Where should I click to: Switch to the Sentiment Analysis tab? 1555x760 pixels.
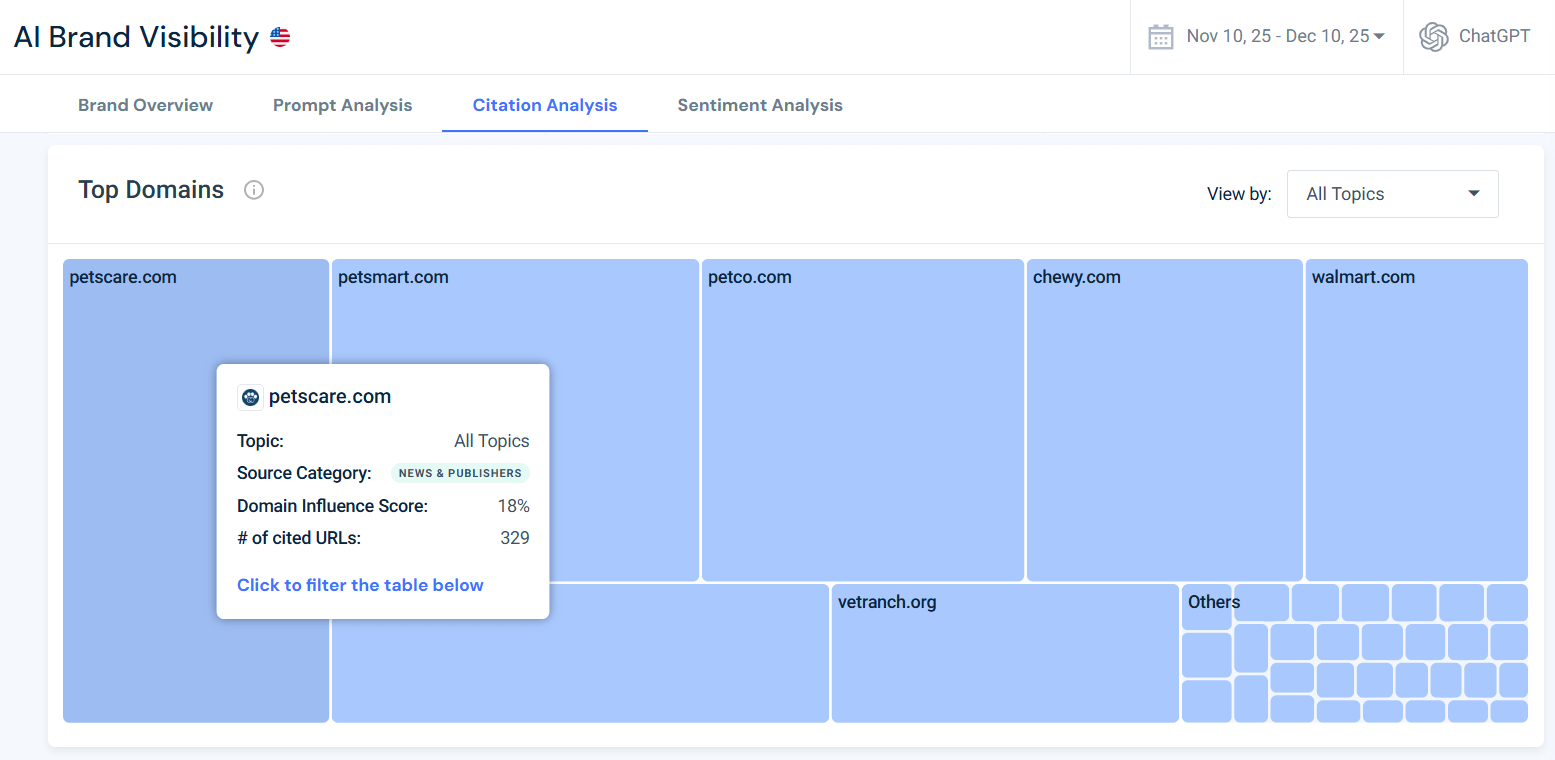pyautogui.click(x=760, y=104)
